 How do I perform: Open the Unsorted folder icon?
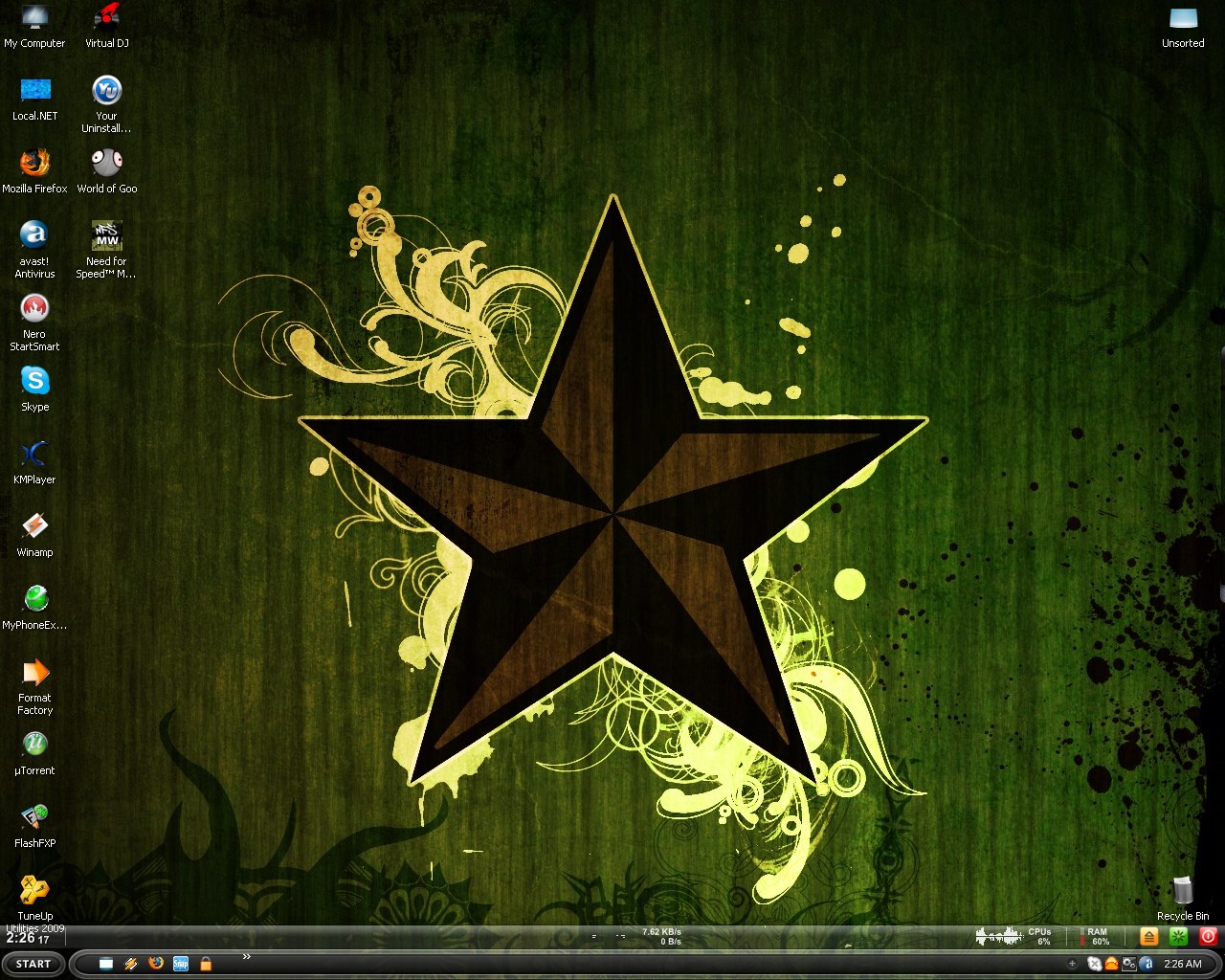point(1183,19)
